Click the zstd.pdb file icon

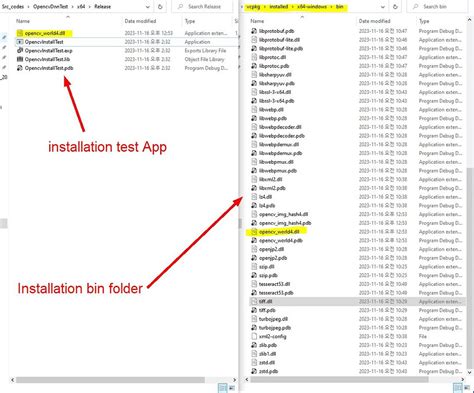[x=254, y=371]
